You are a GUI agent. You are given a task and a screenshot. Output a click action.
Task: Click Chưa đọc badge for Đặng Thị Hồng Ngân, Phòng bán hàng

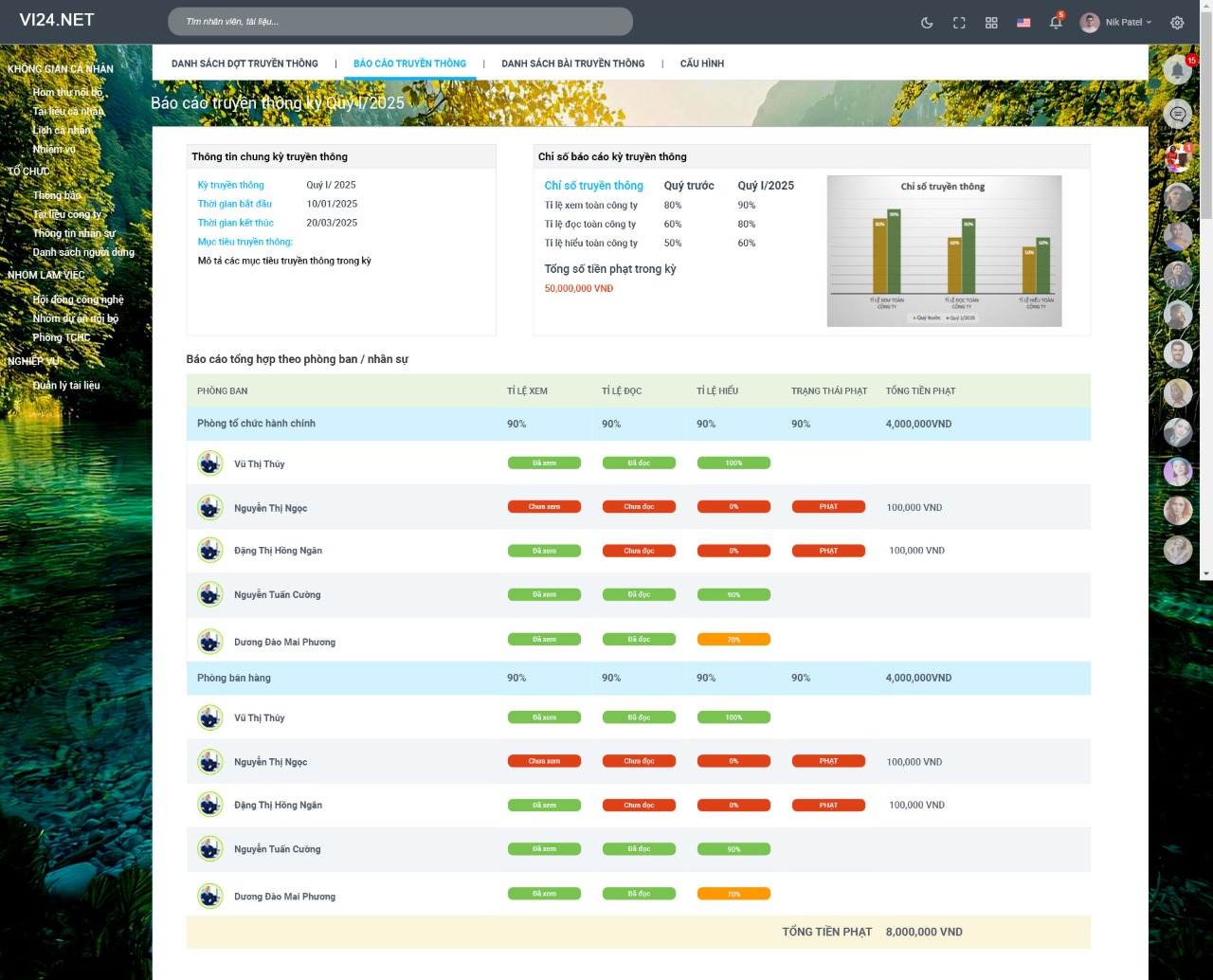639,806
